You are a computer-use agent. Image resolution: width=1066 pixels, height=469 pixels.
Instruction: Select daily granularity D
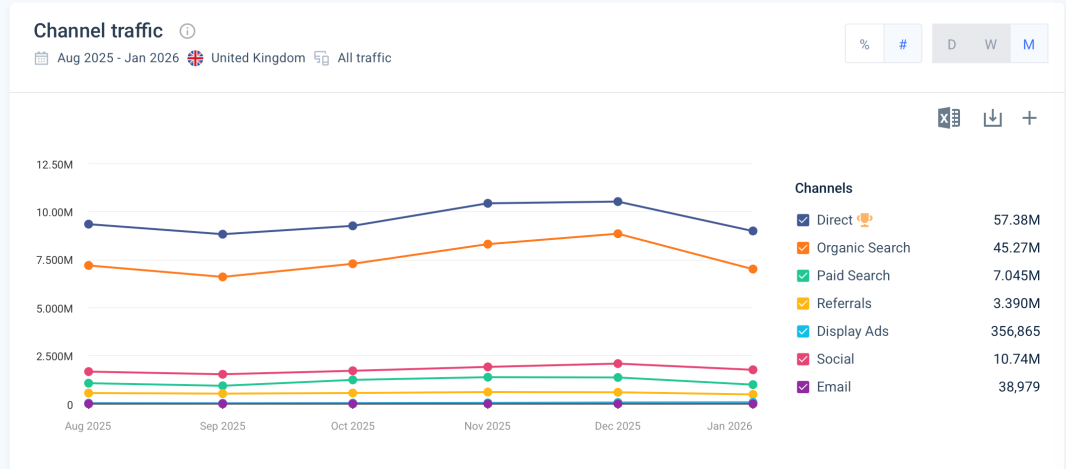coord(952,44)
